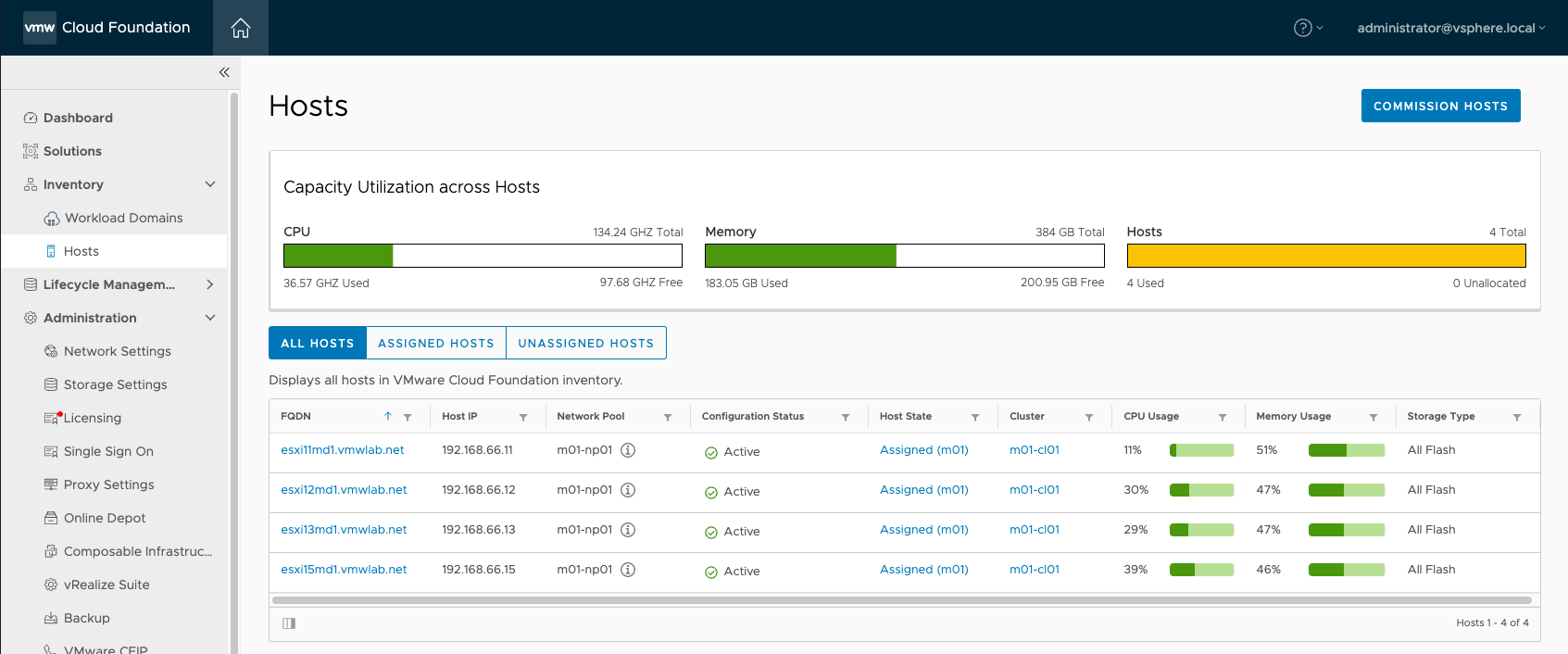Viewport: 1568px width, 654px height.
Task: Go to the home page icon
Action: pyautogui.click(x=241, y=28)
